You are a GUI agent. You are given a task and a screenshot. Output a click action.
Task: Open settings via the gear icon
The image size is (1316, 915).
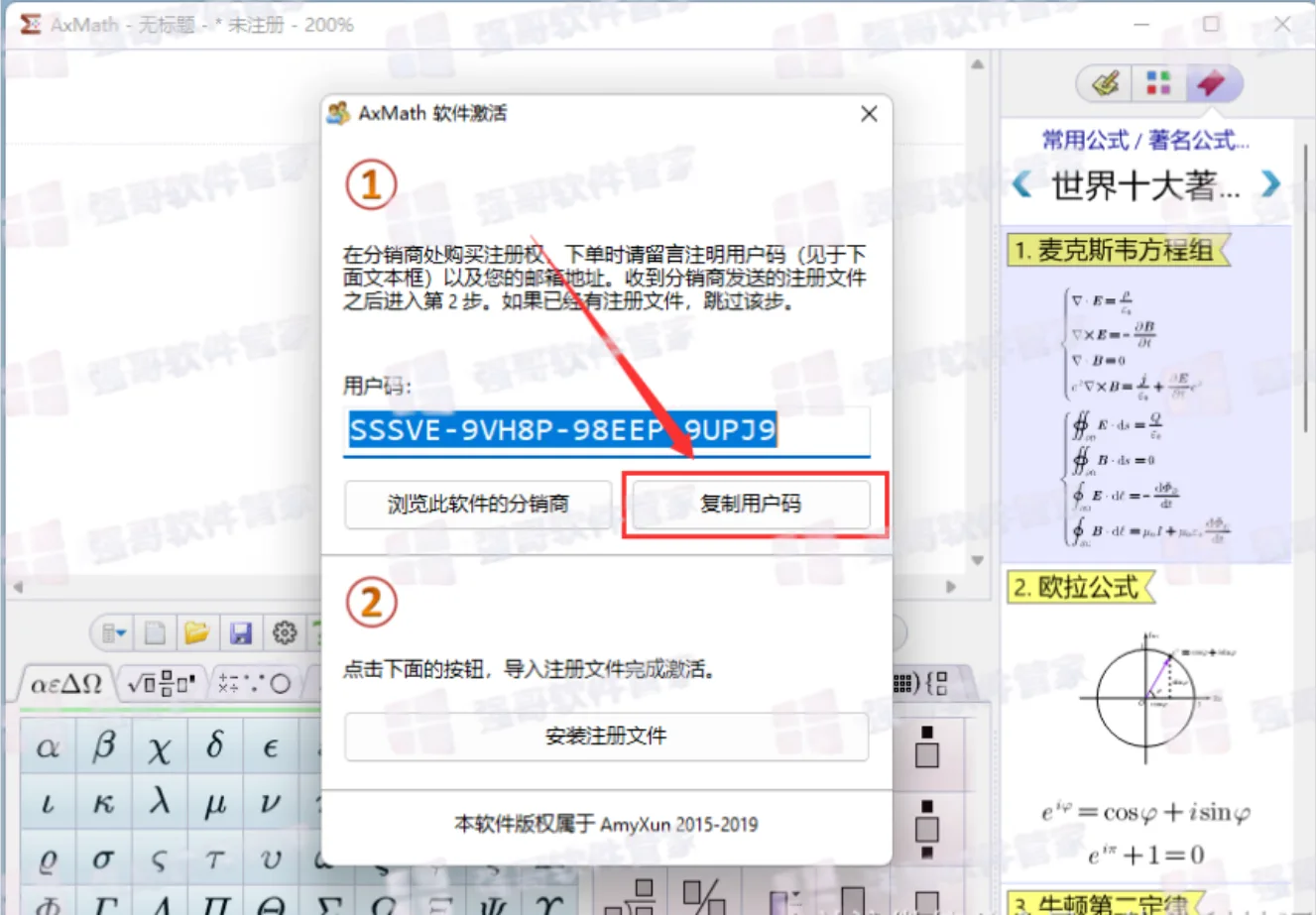point(285,632)
